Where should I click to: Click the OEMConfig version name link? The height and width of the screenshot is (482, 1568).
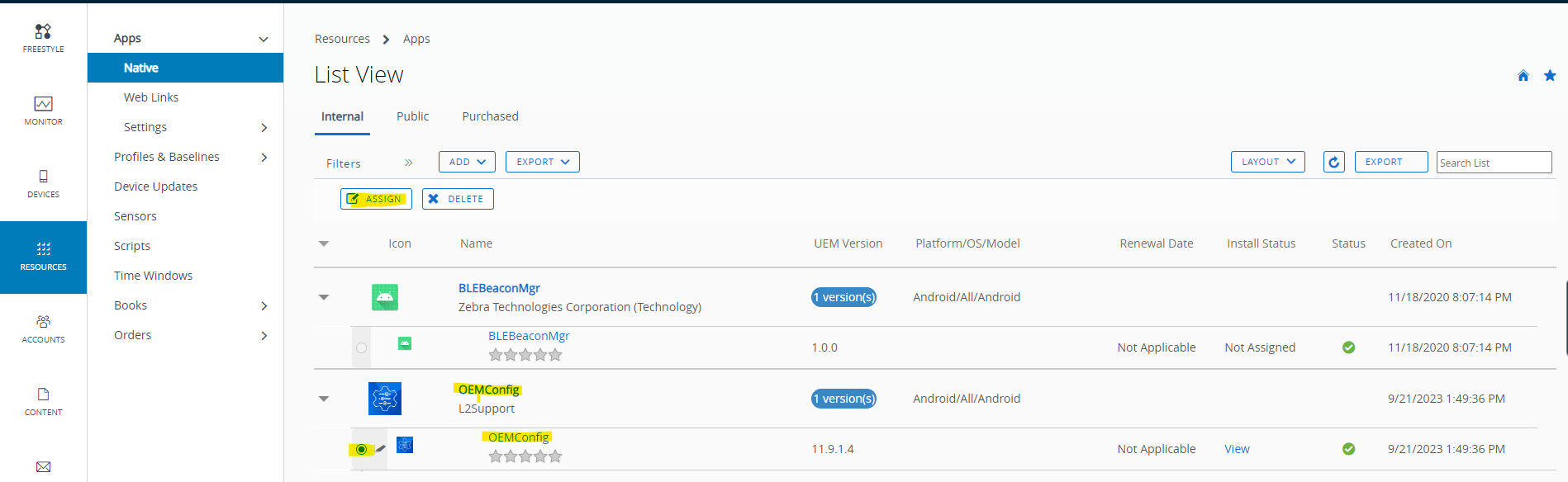[518, 437]
